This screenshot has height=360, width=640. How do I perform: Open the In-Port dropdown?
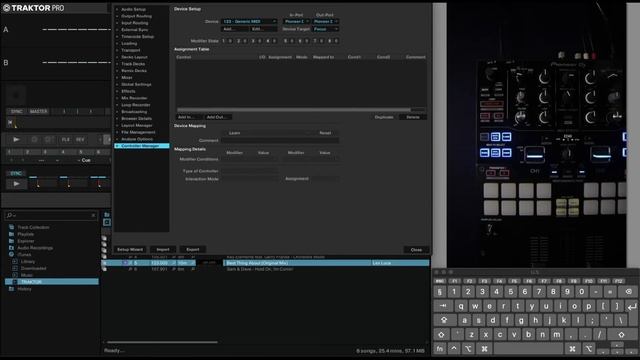(296, 21)
